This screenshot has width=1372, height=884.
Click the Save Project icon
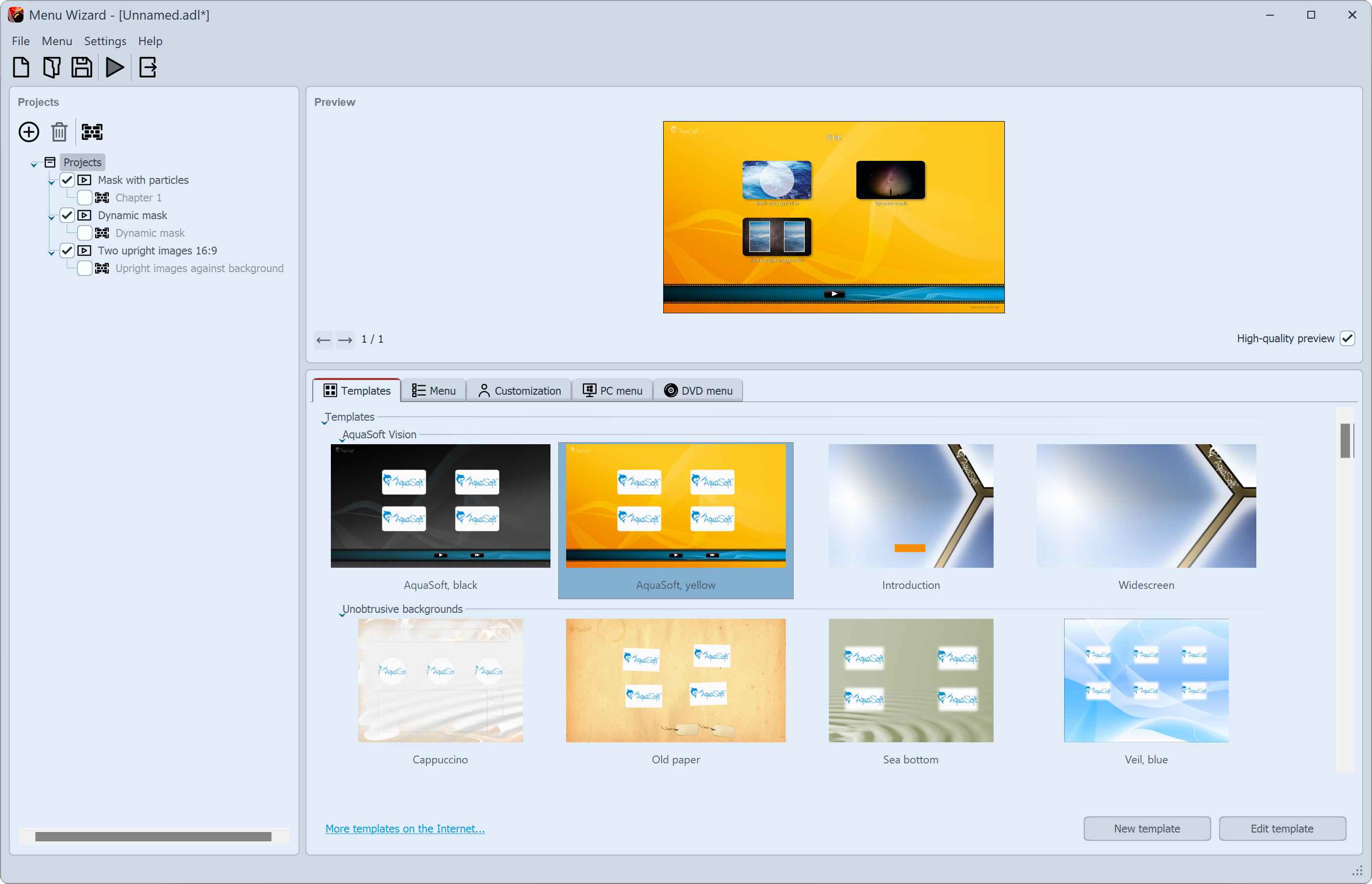coord(83,68)
